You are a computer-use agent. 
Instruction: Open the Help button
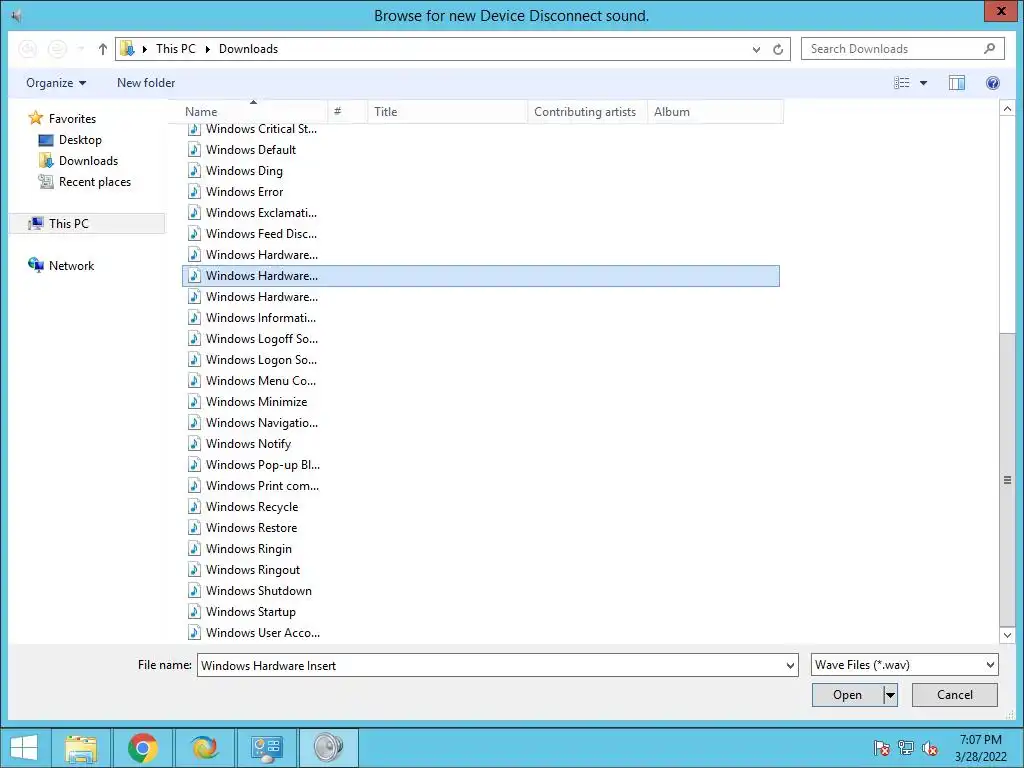(993, 83)
